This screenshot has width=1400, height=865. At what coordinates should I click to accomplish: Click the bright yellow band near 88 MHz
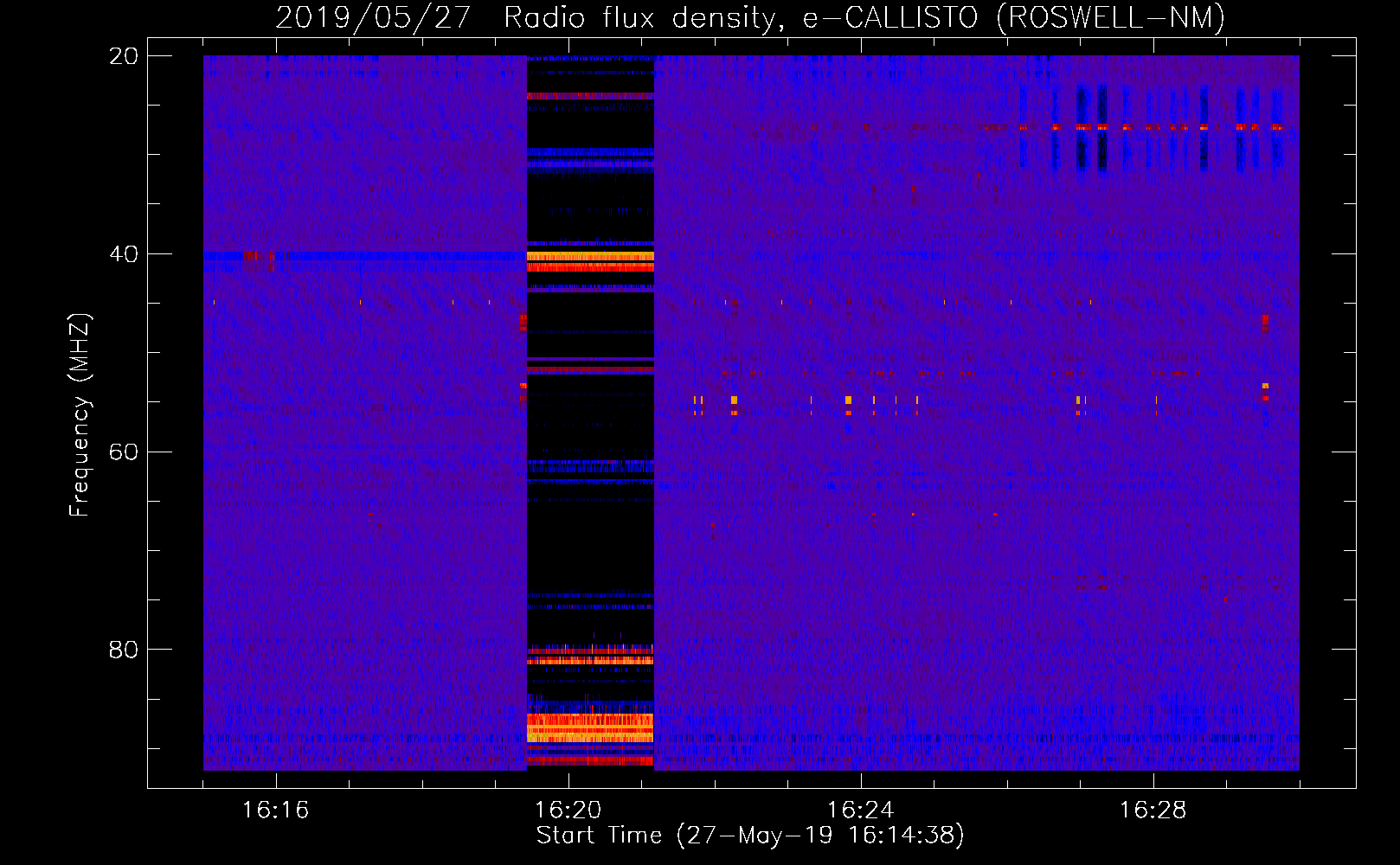(590, 728)
